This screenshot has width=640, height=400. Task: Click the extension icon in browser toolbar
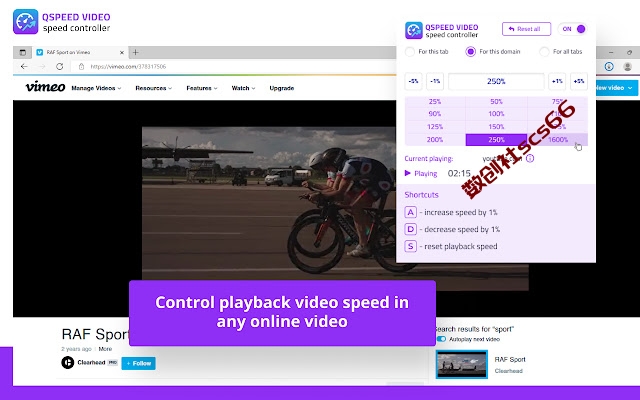pyautogui.click(x=609, y=67)
